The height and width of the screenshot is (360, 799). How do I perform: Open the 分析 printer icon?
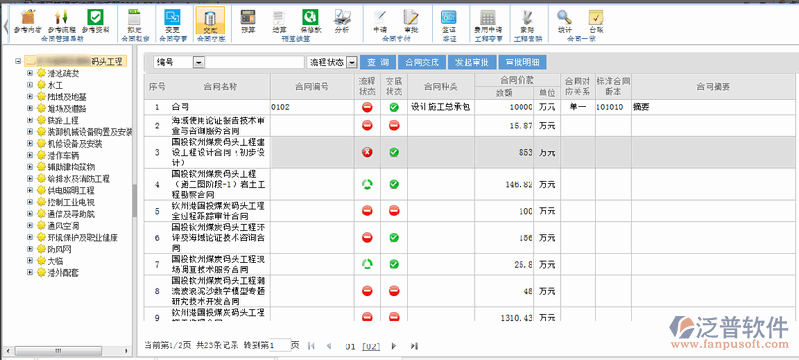pos(342,18)
